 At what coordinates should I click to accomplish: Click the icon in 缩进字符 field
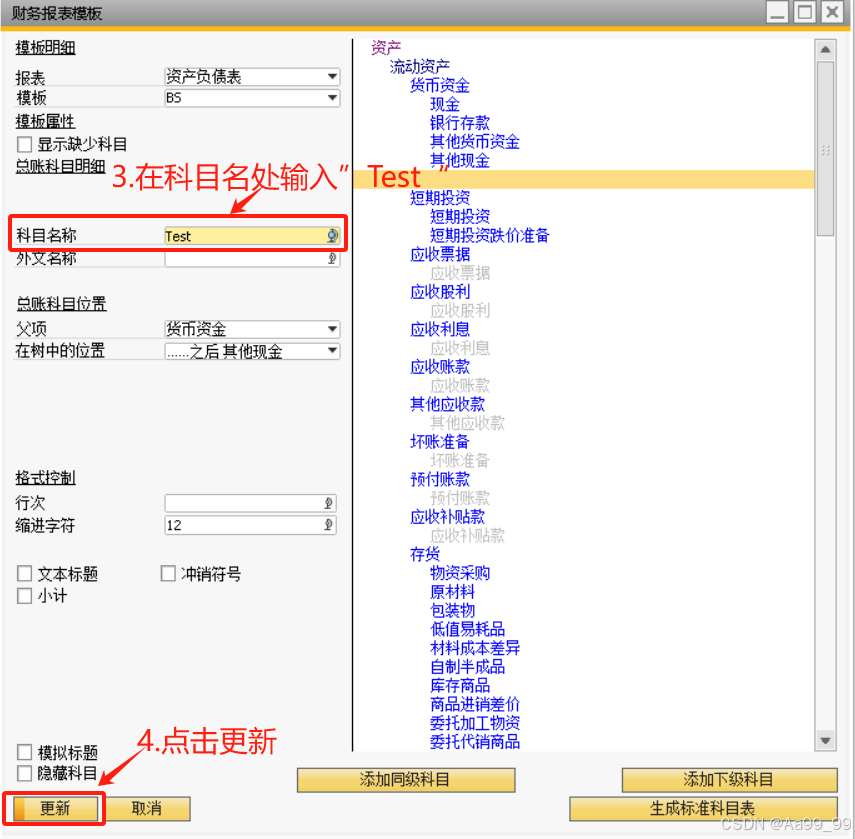(x=328, y=525)
